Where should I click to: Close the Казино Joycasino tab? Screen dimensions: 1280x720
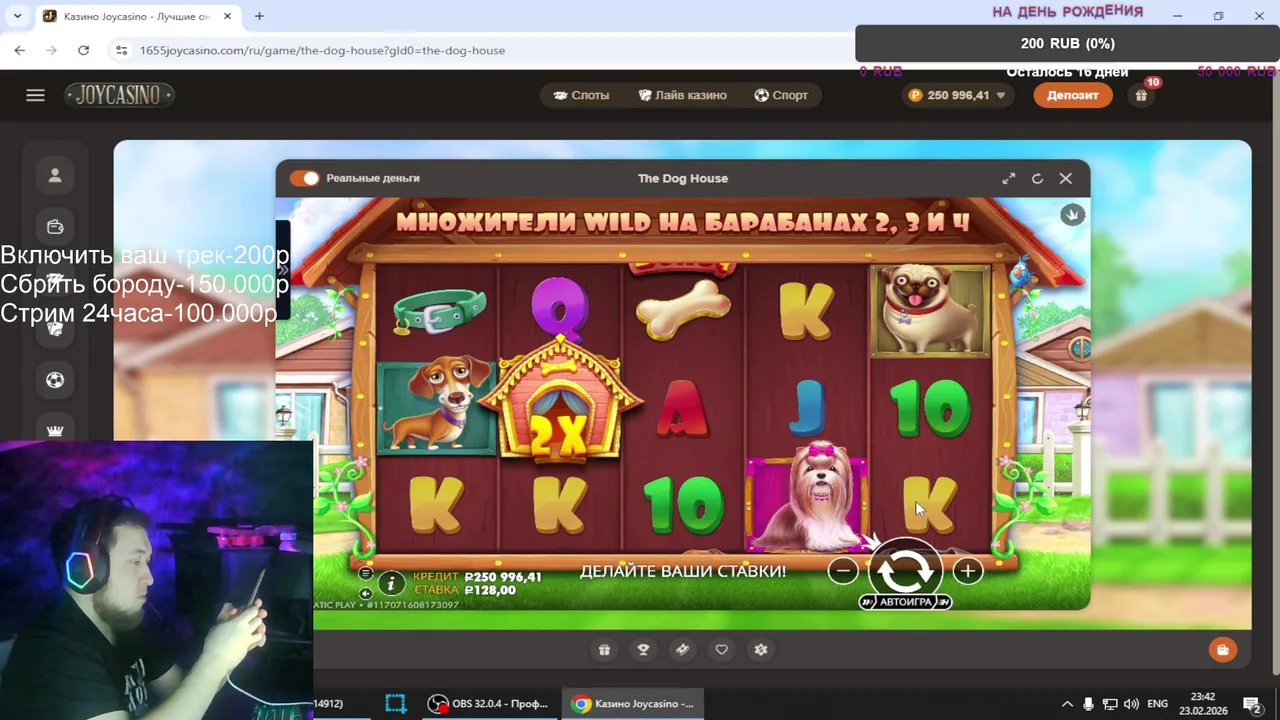[x=227, y=16]
